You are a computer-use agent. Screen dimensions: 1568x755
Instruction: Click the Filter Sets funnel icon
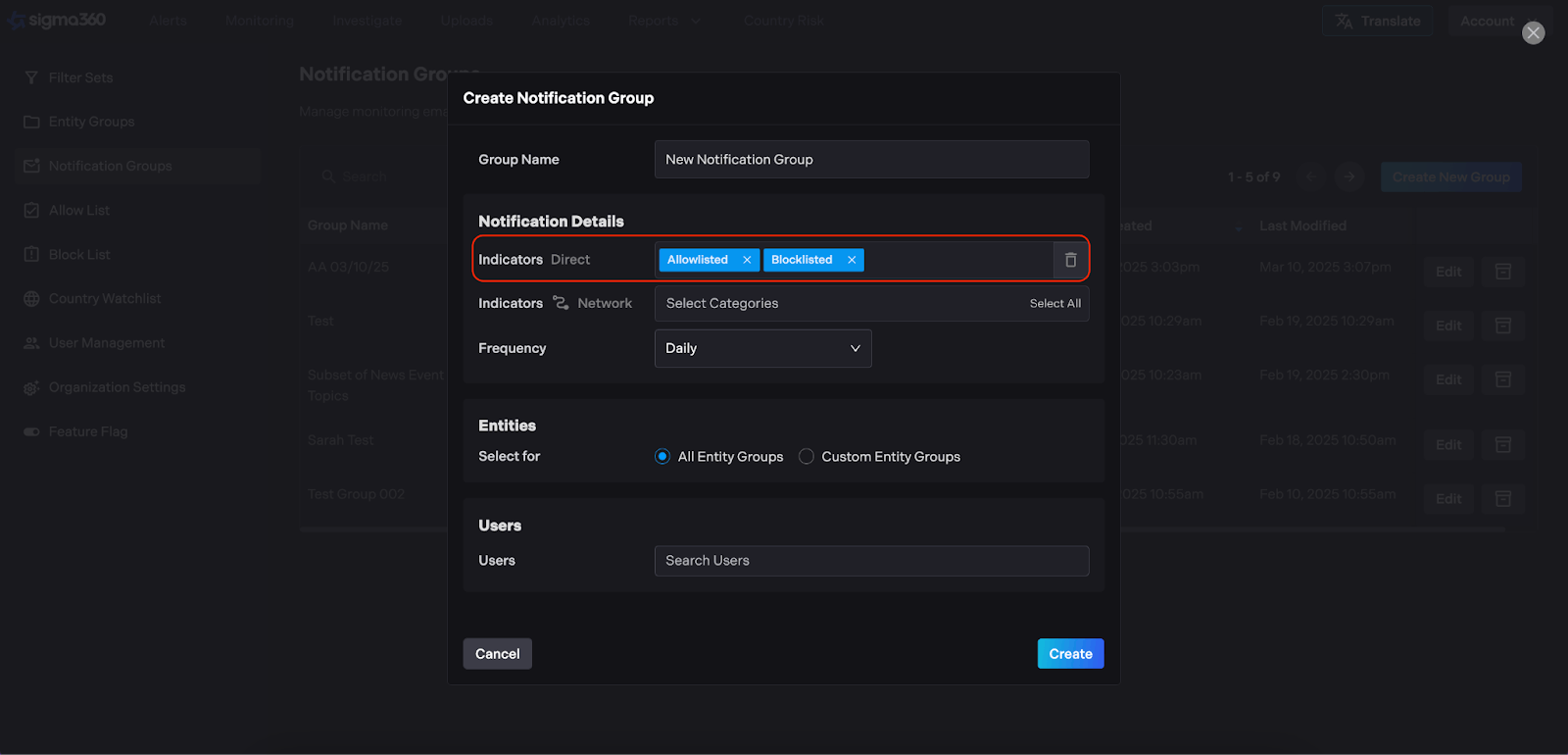tap(31, 77)
